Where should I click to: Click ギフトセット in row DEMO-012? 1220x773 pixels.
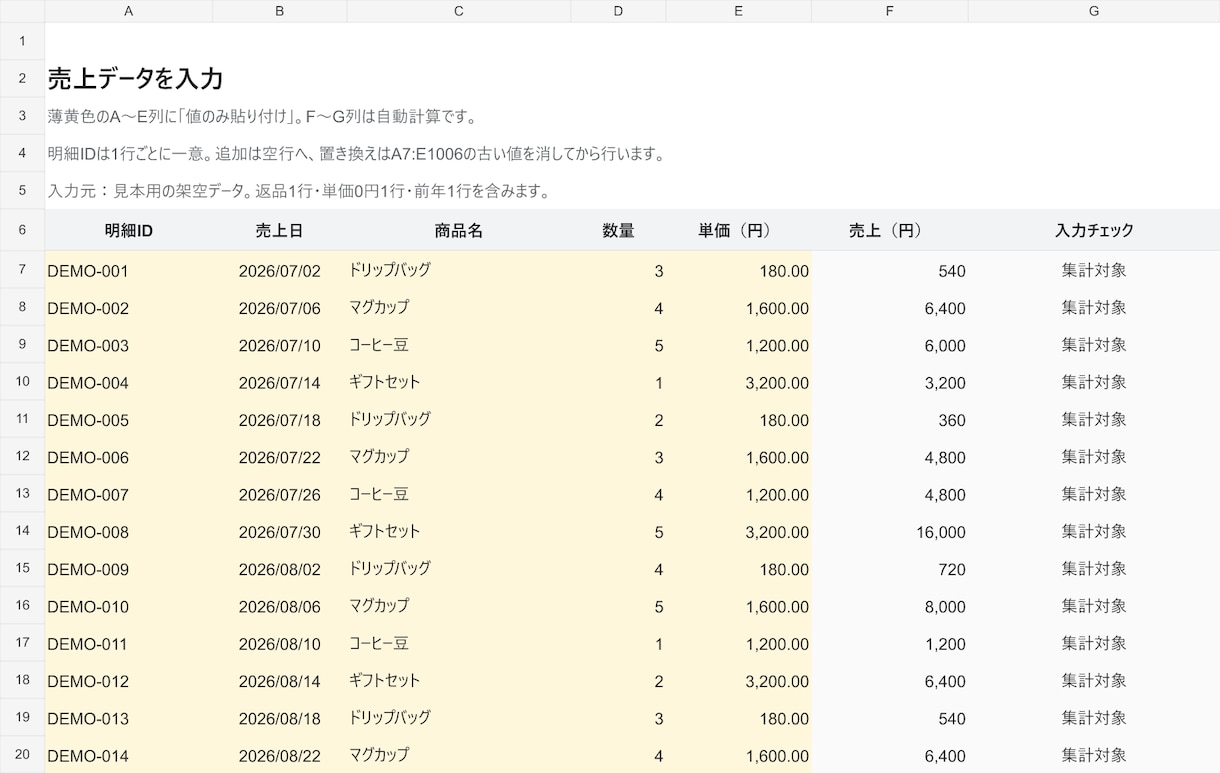pyautogui.click(x=385, y=681)
